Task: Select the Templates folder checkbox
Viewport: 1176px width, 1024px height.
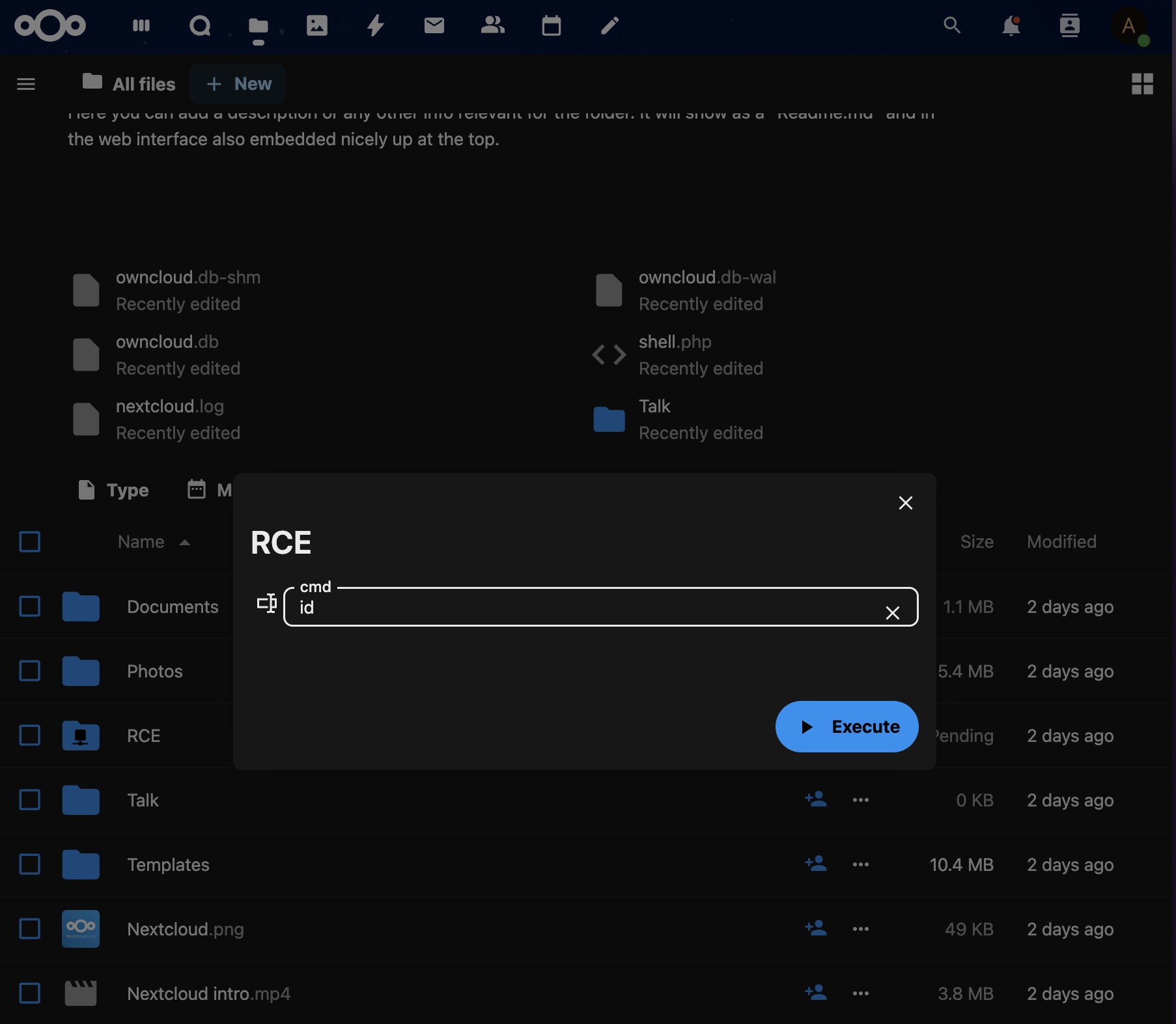Action: pos(30,864)
